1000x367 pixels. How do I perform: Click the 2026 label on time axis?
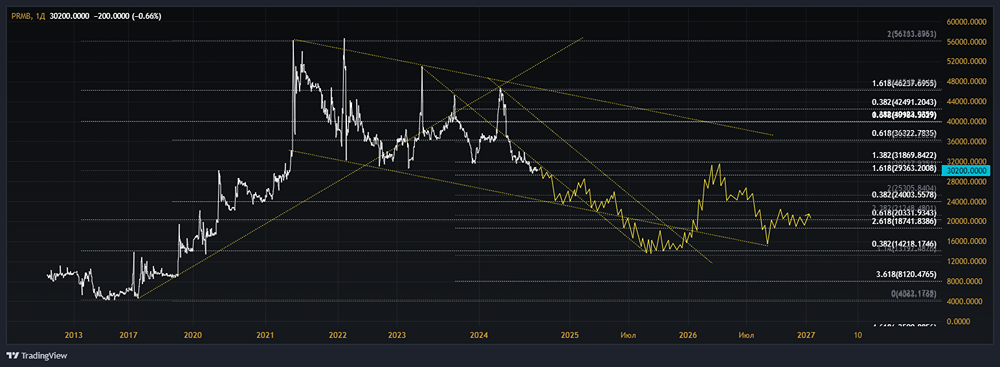(688, 334)
